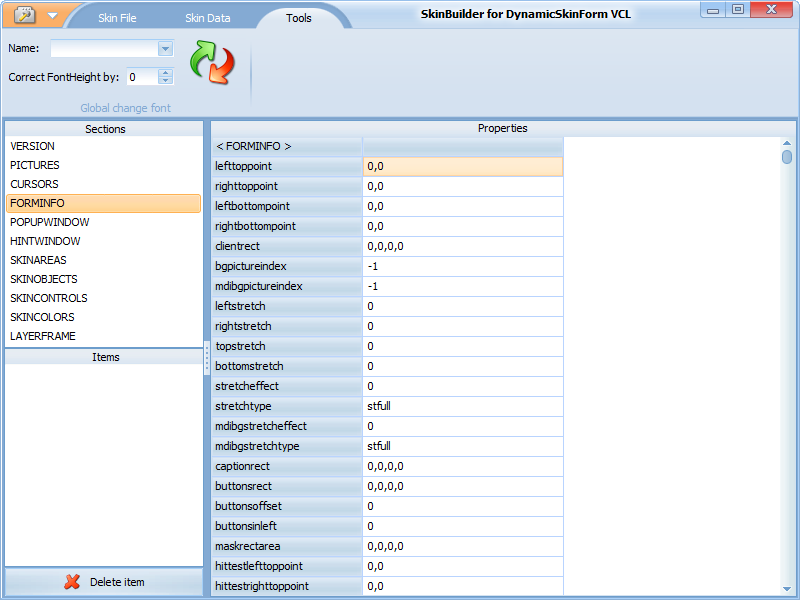800x600 pixels.
Task: Click the rightbottompoint value cell
Action: (463, 226)
